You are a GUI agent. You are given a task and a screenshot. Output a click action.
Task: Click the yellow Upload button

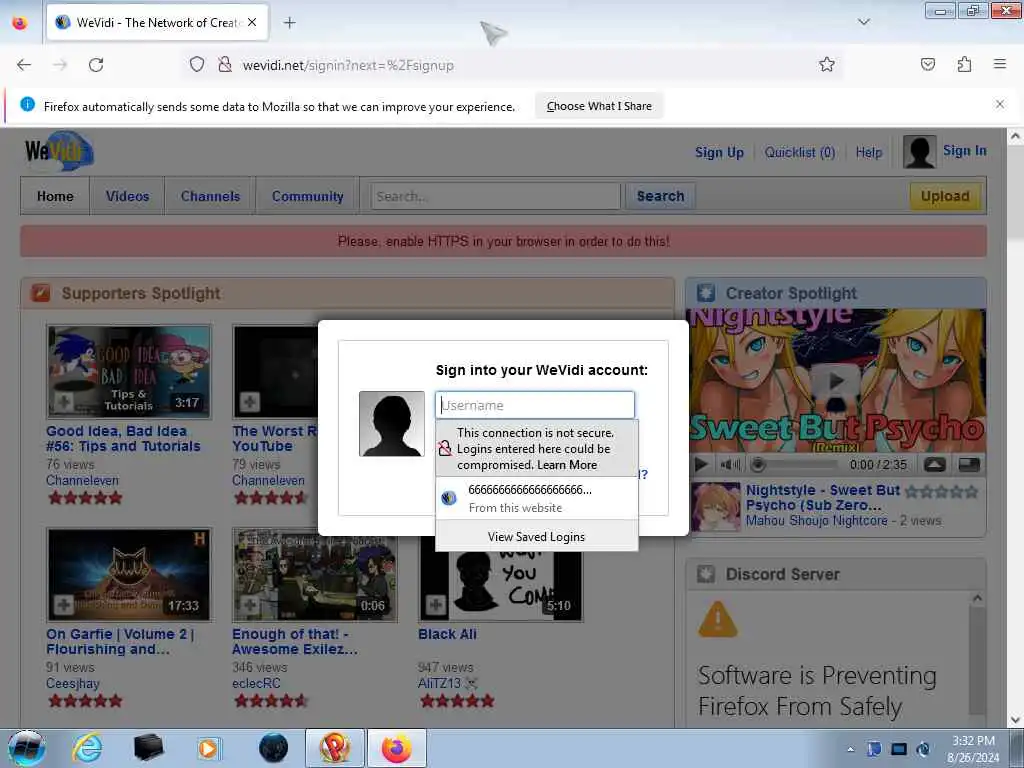tap(945, 196)
